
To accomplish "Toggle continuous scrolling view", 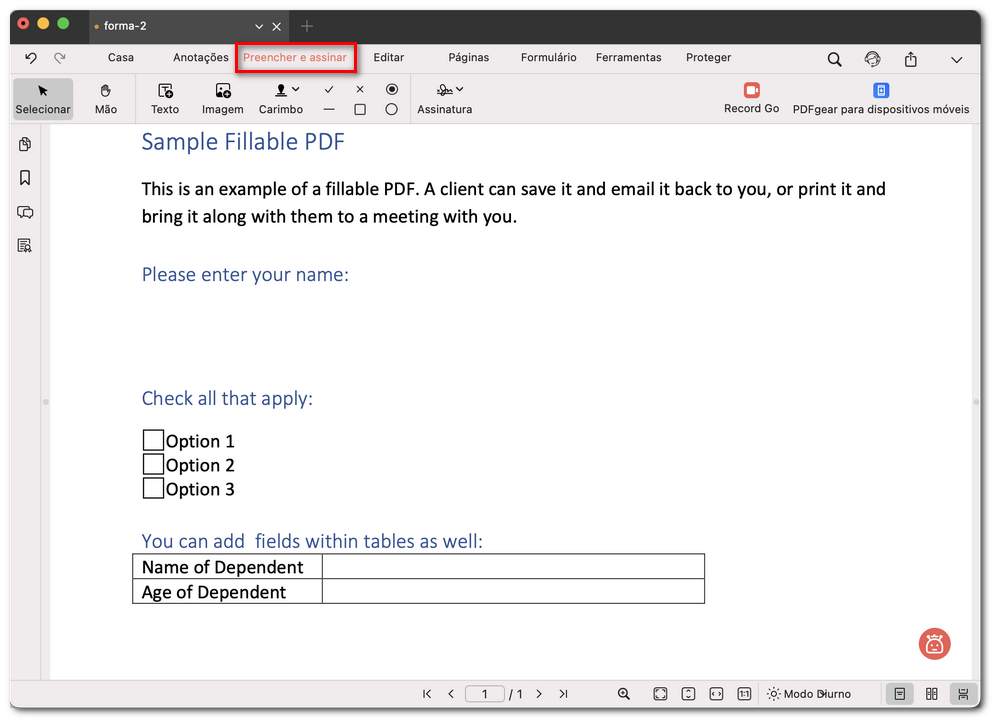I will coord(963,694).
